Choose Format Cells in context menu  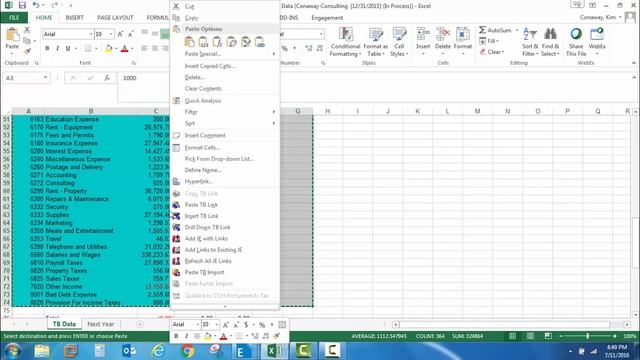(225, 148)
